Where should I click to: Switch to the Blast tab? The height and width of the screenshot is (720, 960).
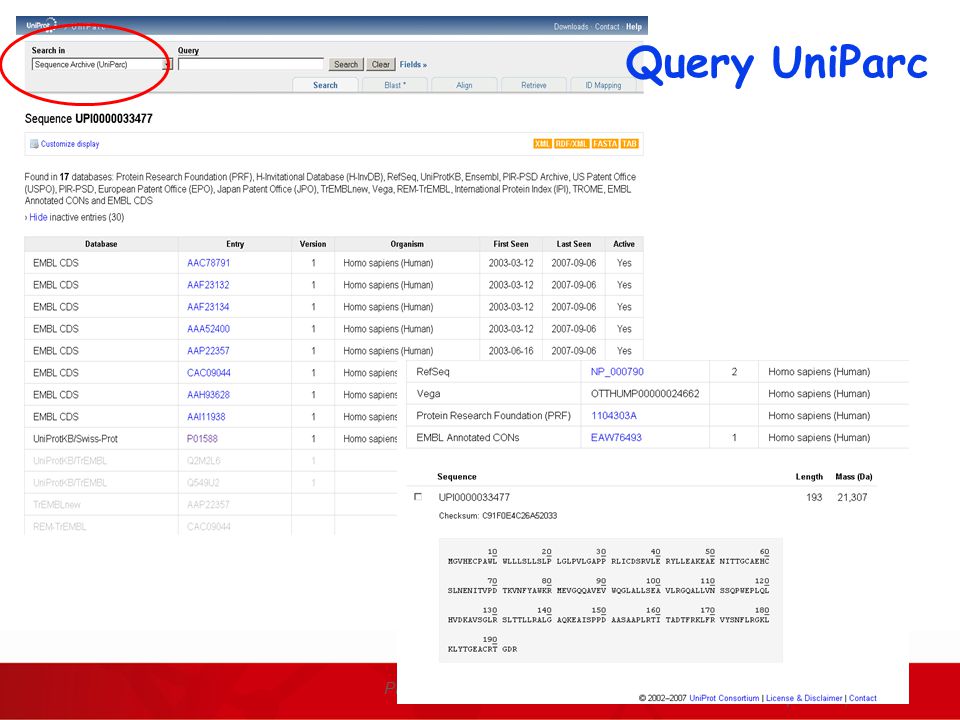[395, 85]
